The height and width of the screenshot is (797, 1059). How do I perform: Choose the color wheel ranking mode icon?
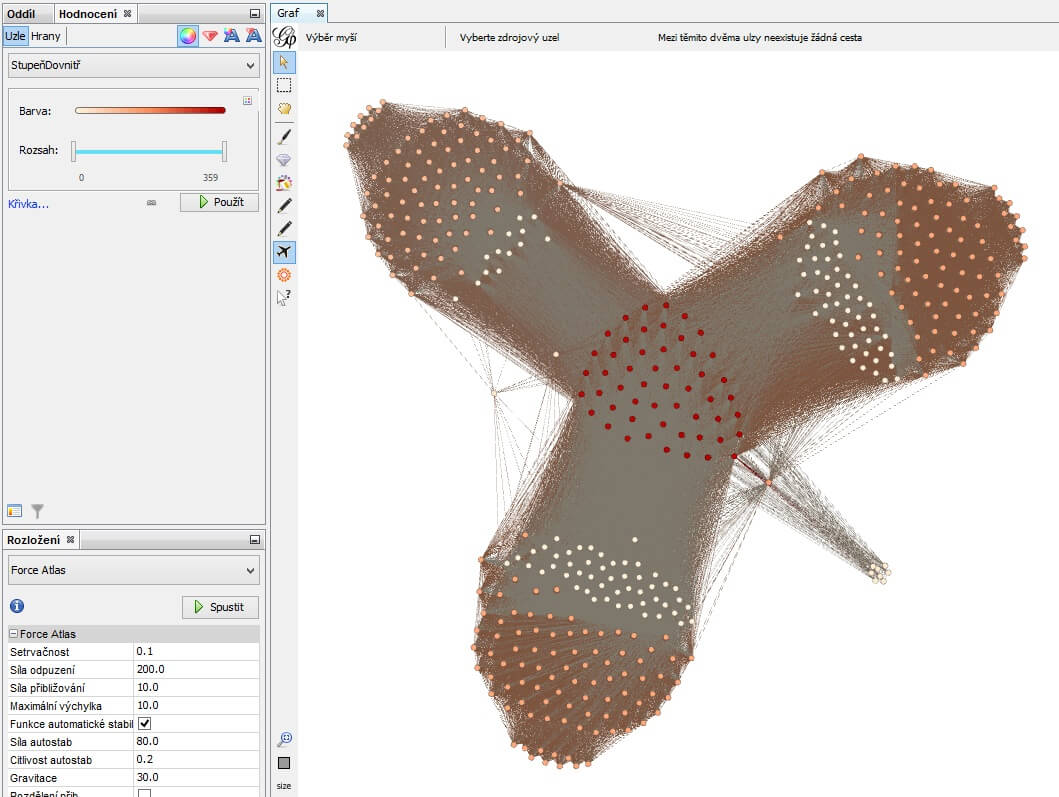[x=188, y=36]
